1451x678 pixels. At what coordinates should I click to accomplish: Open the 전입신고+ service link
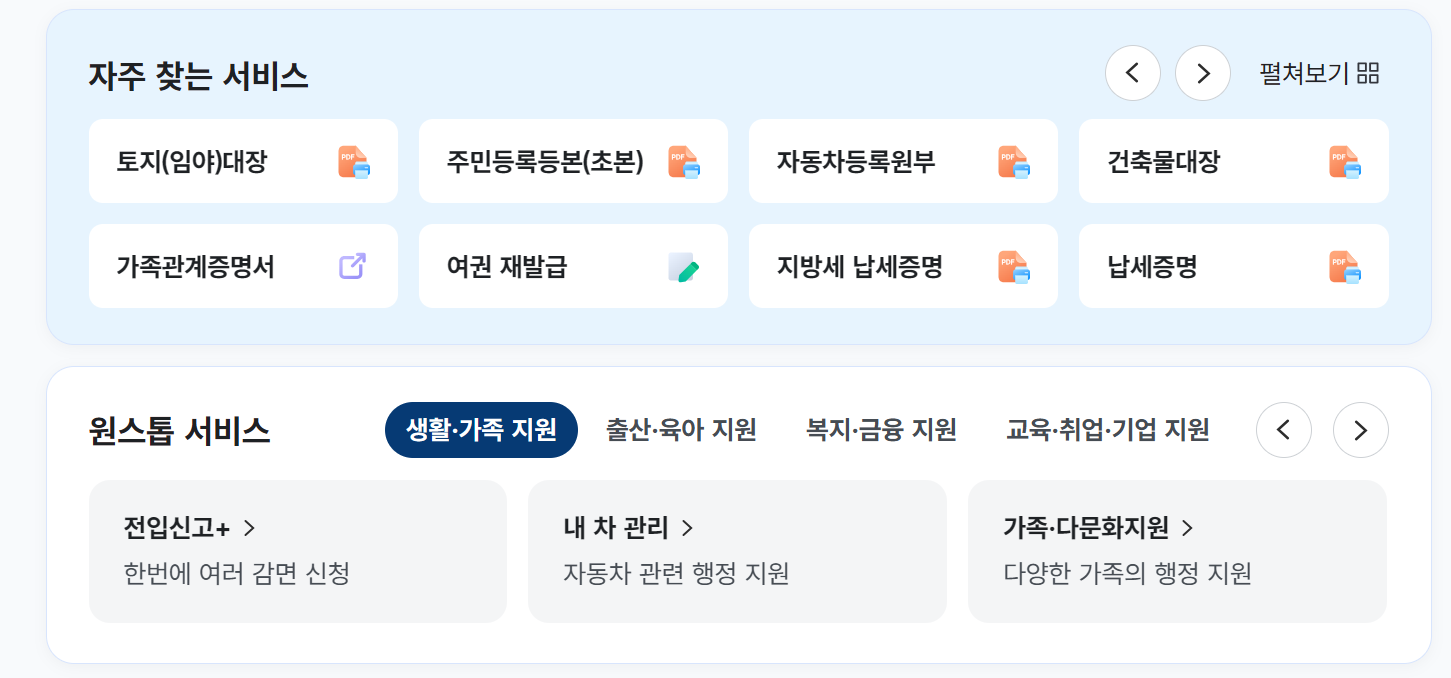pos(298,551)
